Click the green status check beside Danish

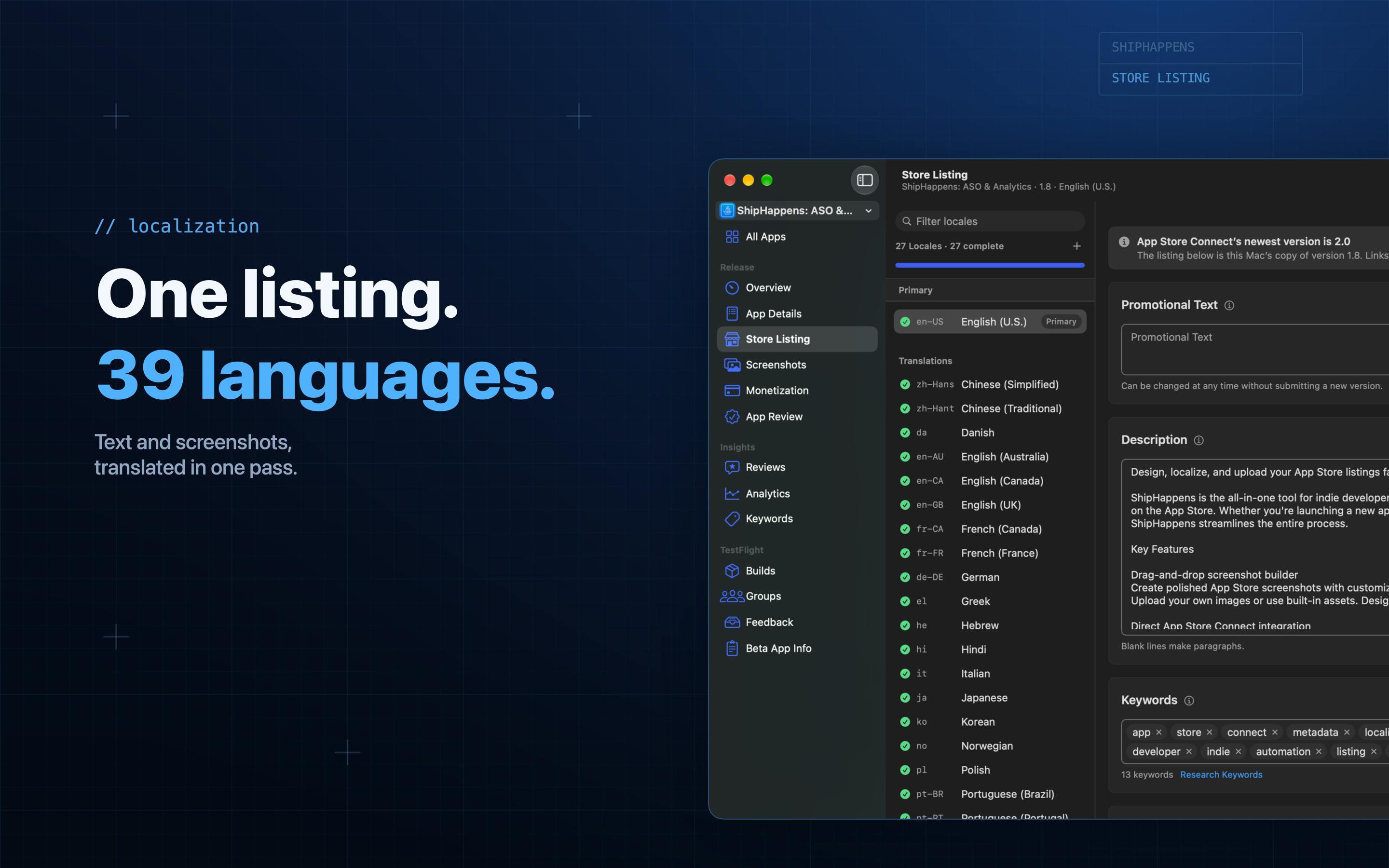coord(905,433)
